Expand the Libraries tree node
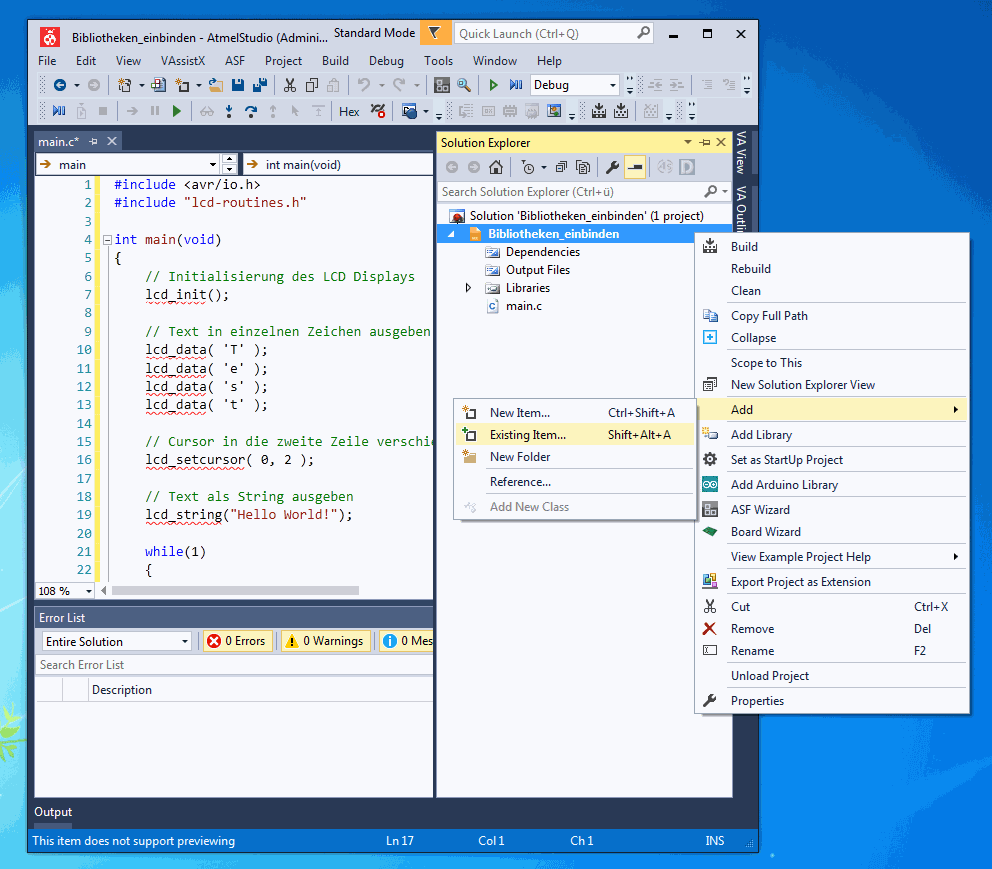 coord(468,288)
